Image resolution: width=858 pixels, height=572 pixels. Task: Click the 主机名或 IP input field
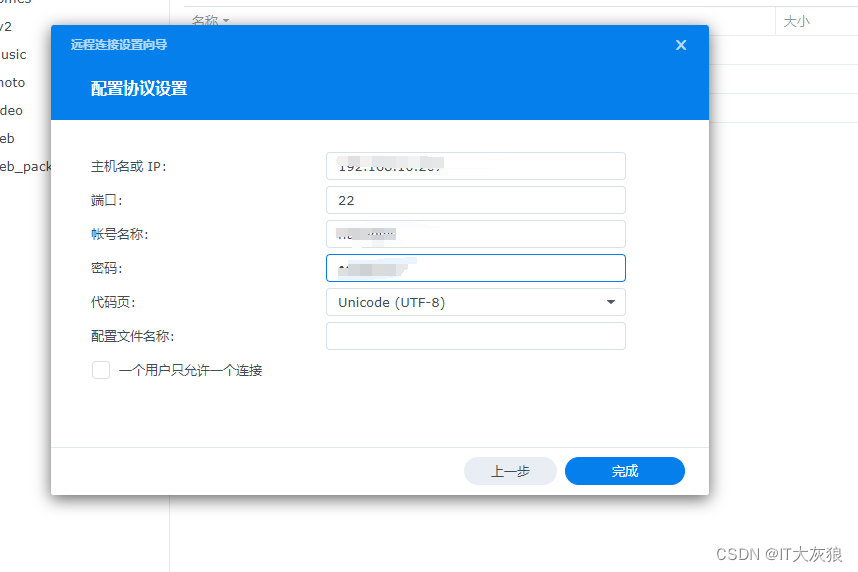click(x=476, y=166)
